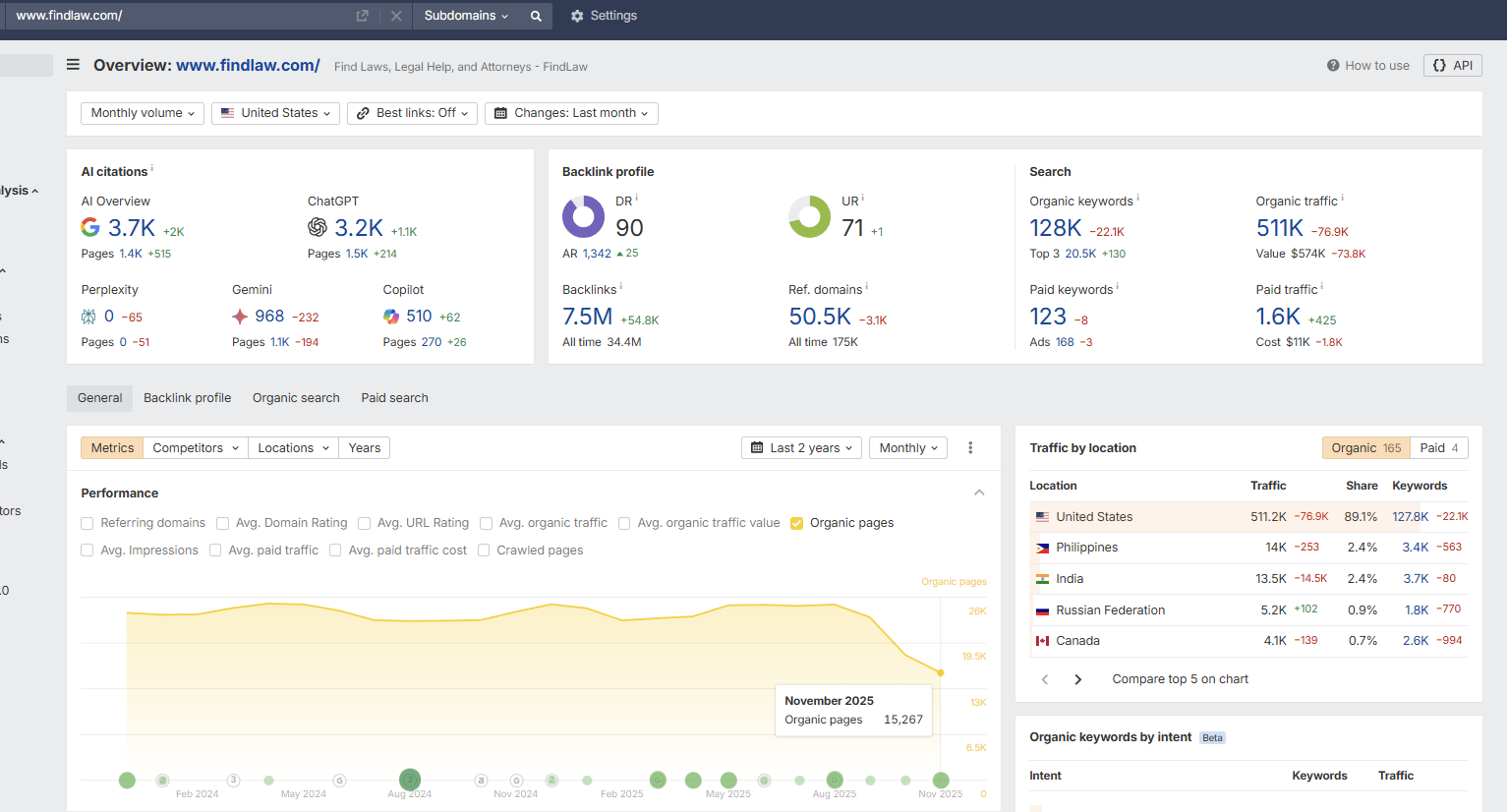This screenshot has width=1507, height=812.
Task: Expand the Last 2 years date range dropdown
Action: pyautogui.click(x=801, y=448)
